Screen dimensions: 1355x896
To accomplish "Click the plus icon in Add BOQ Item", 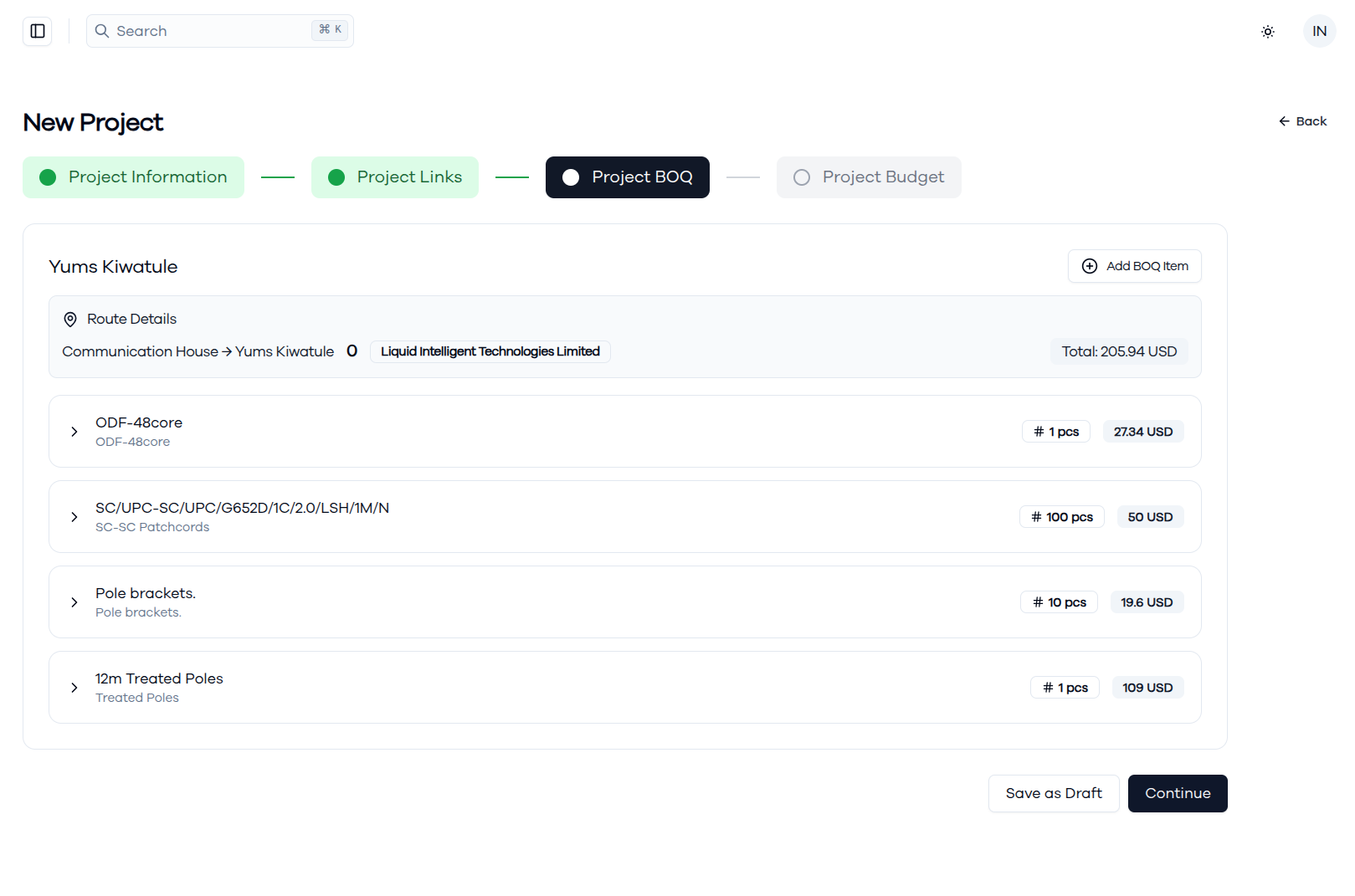I will tap(1090, 266).
